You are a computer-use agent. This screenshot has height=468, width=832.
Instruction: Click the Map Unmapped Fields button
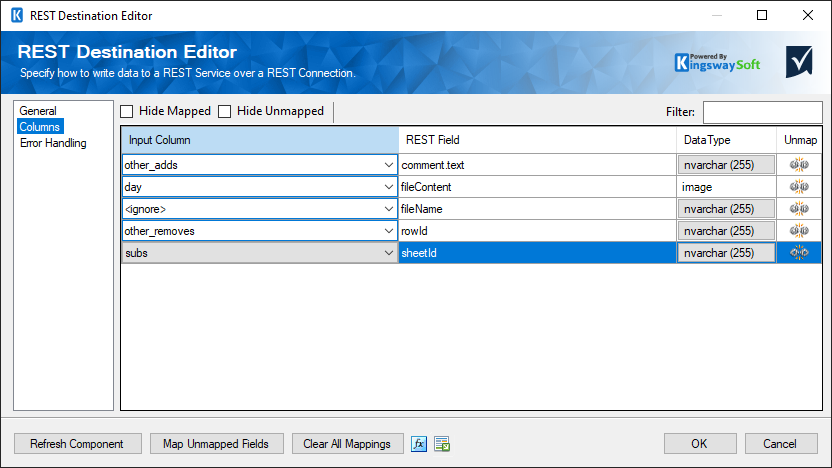(x=217, y=443)
